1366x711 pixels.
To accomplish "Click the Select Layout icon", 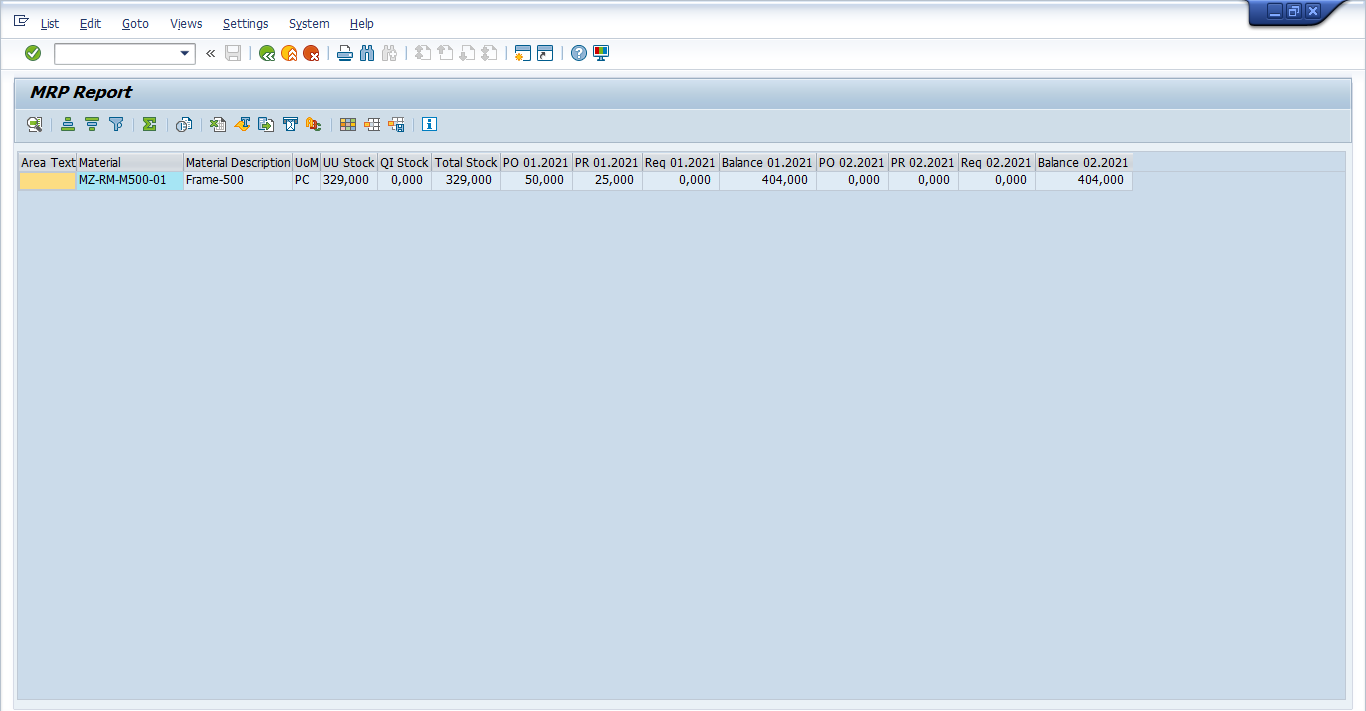I will [372, 124].
